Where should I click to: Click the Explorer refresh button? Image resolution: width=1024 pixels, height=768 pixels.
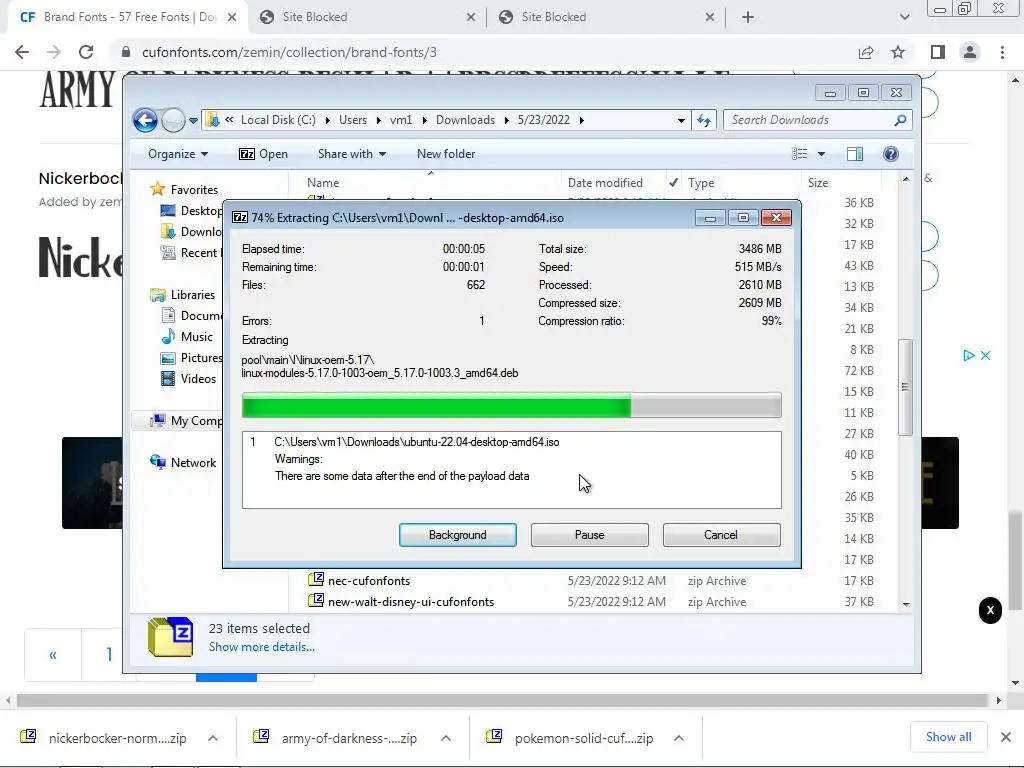click(x=704, y=120)
